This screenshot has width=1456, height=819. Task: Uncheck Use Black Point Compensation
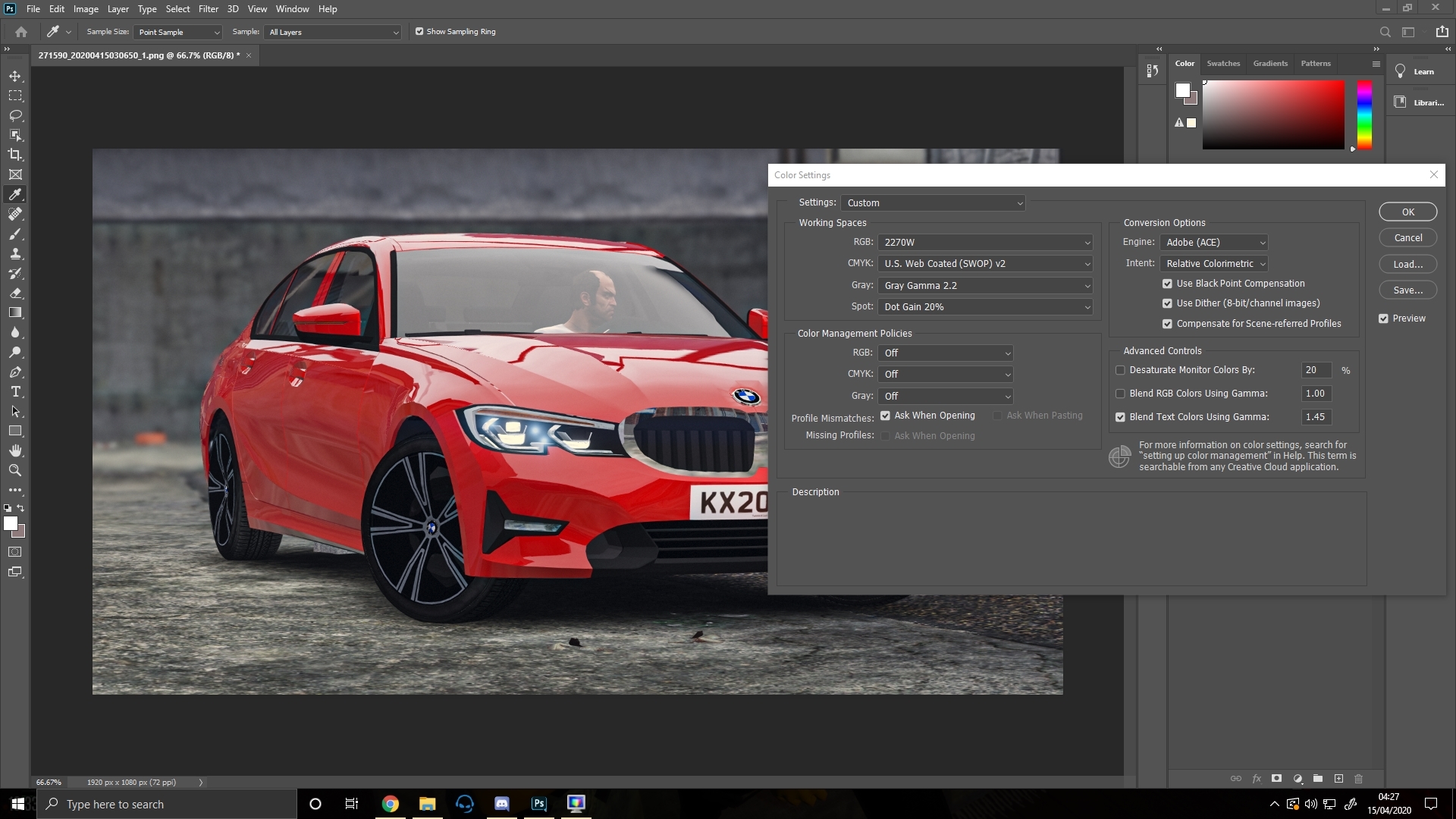[1167, 284]
